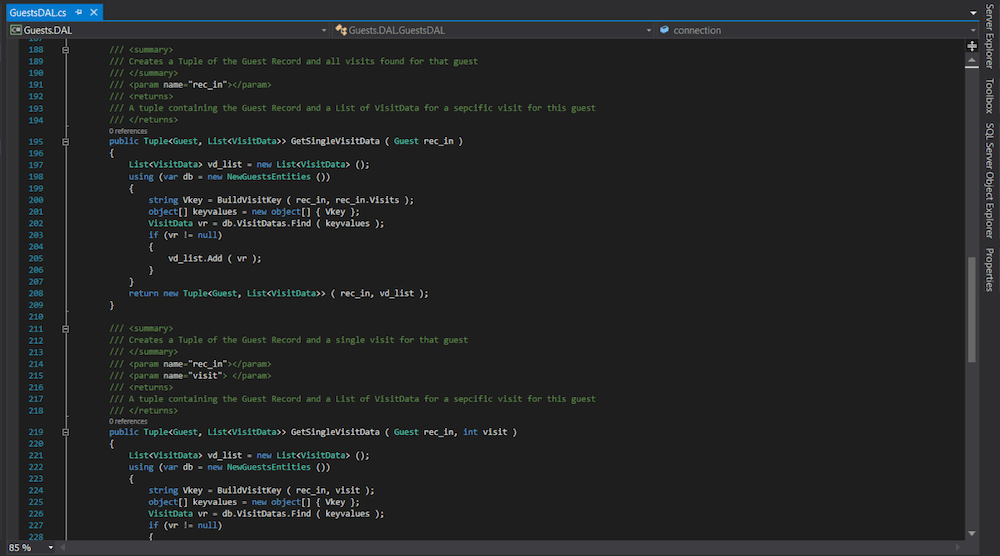Collapse the summary comment at line 188
The height and width of the screenshot is (556, 1000).
pos(66,49)
